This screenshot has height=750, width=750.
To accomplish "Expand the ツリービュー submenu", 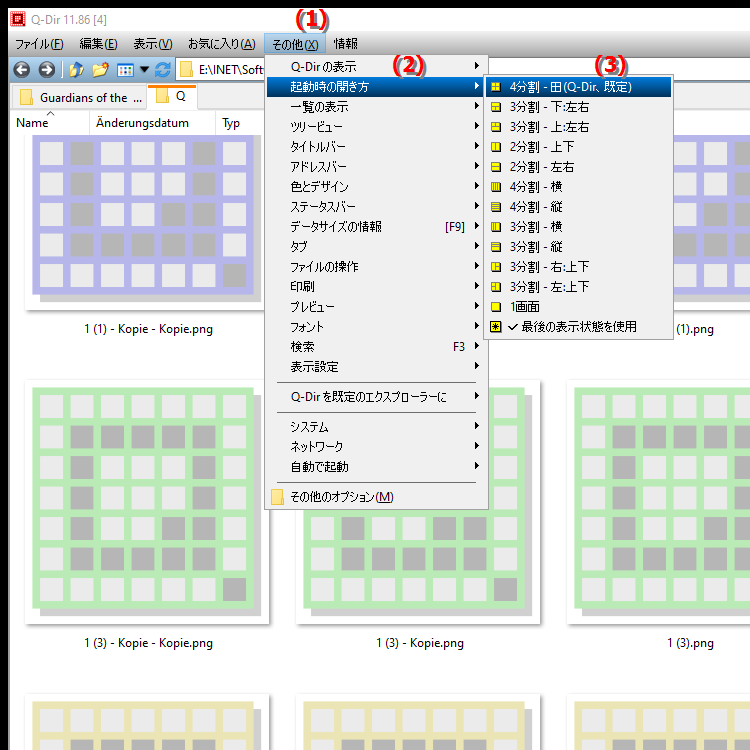I will [x=377, y=127].
